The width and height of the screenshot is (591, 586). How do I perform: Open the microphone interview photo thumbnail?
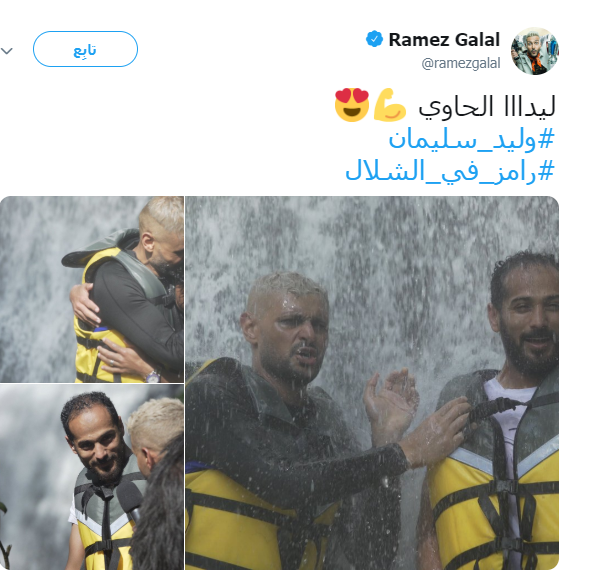click(92, 477)
